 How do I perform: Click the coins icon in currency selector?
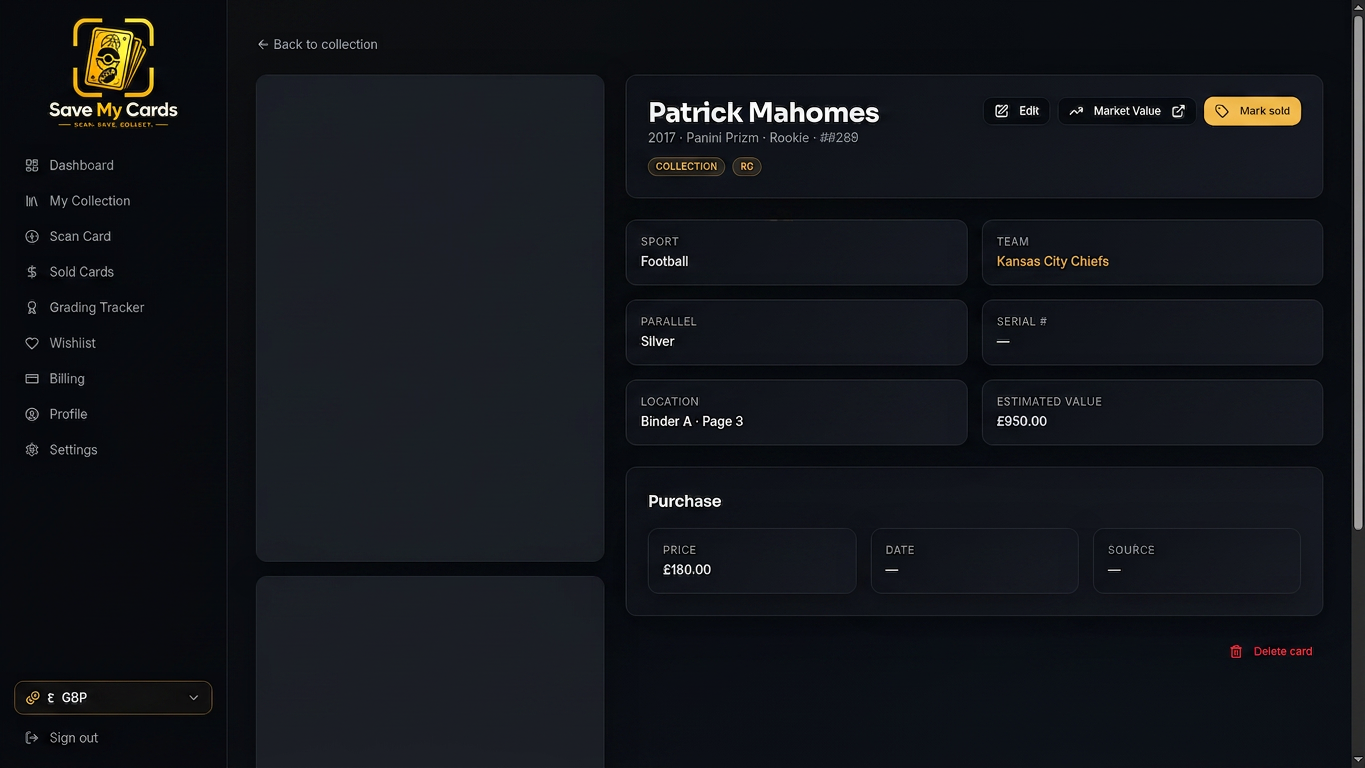point(33,698)
